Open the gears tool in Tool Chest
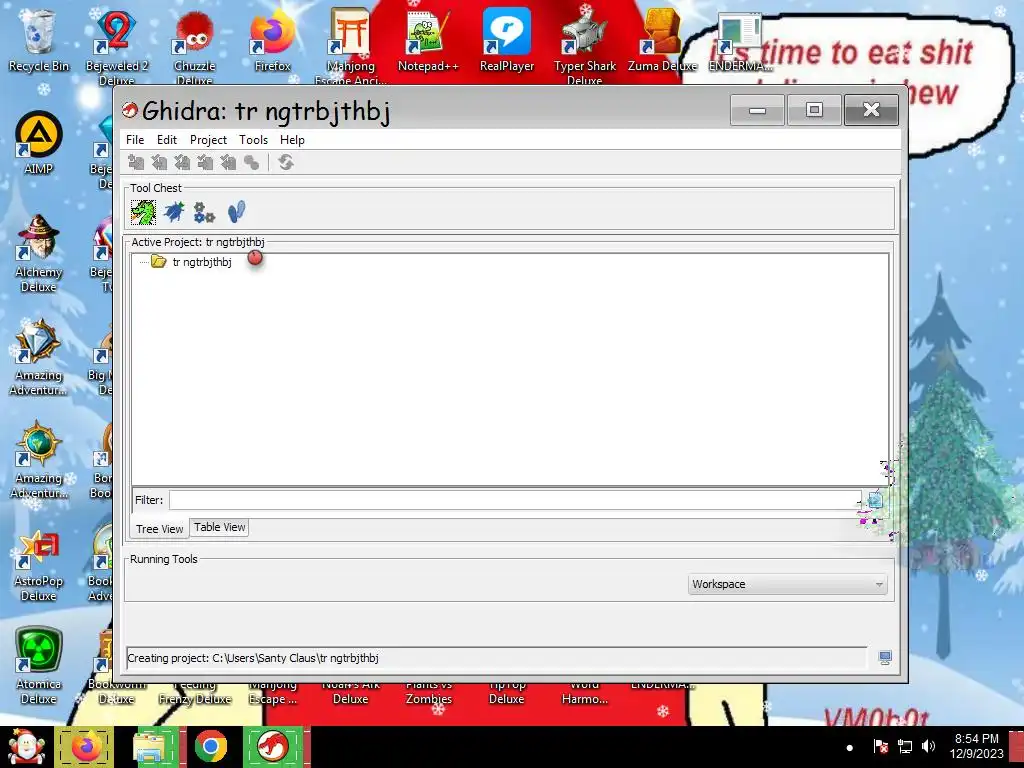The image size is (1024, 768). pos(204,212)
